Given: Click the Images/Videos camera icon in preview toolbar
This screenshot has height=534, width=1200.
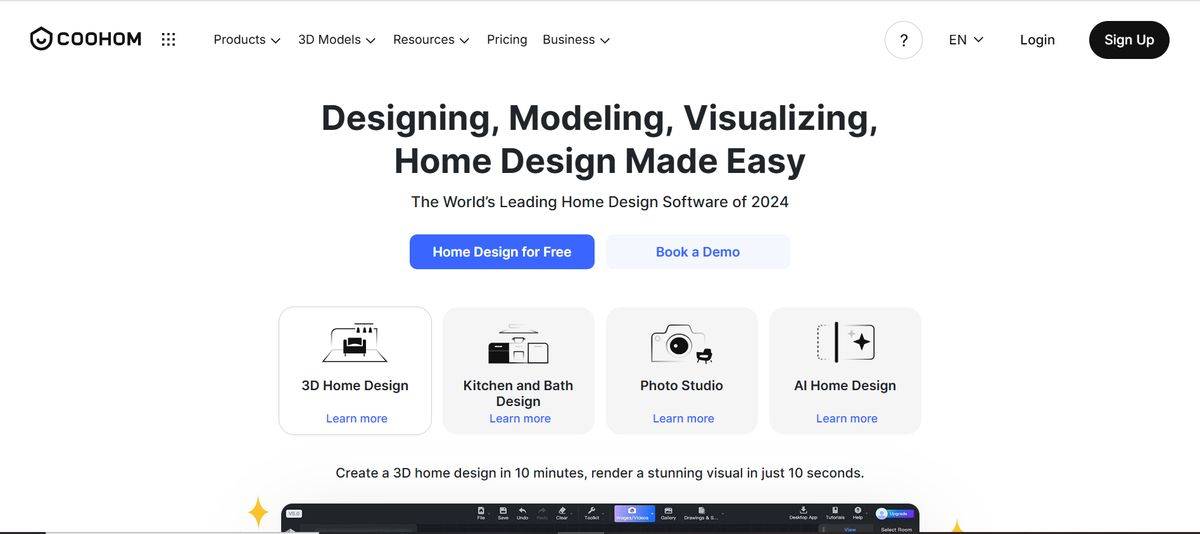Looking at the screenshot, I should click(632, 511).
